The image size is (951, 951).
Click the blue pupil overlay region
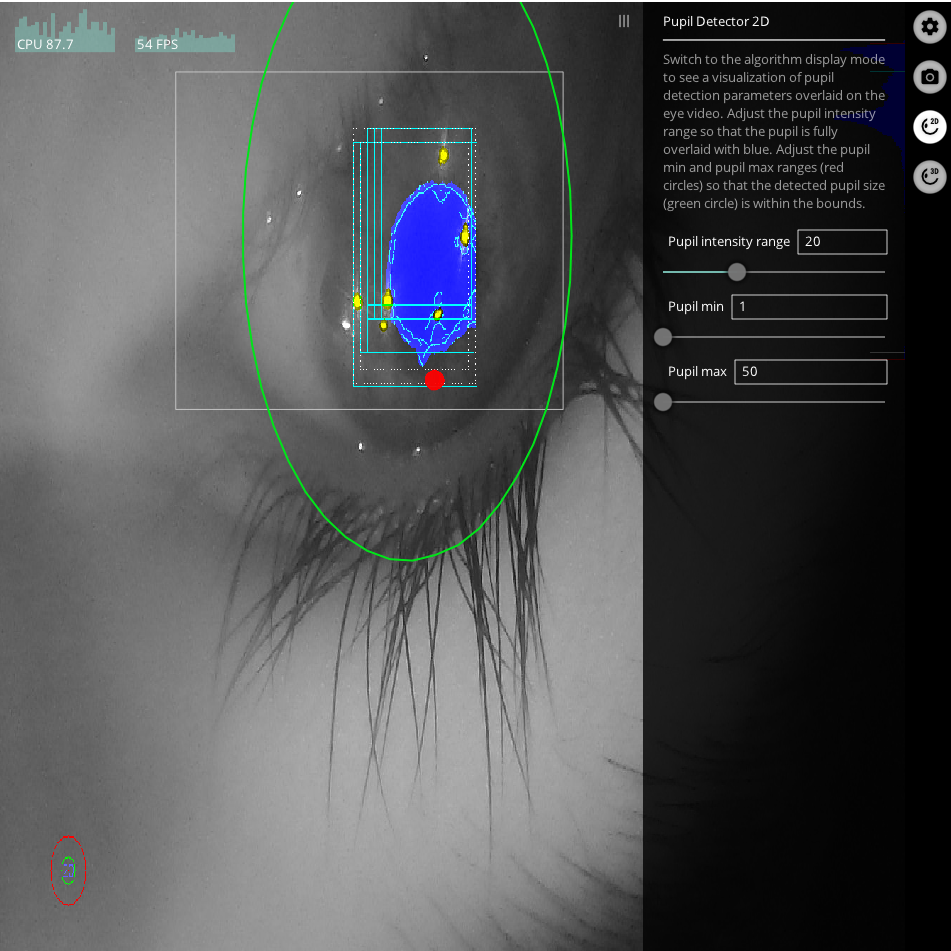coord(430,267)
